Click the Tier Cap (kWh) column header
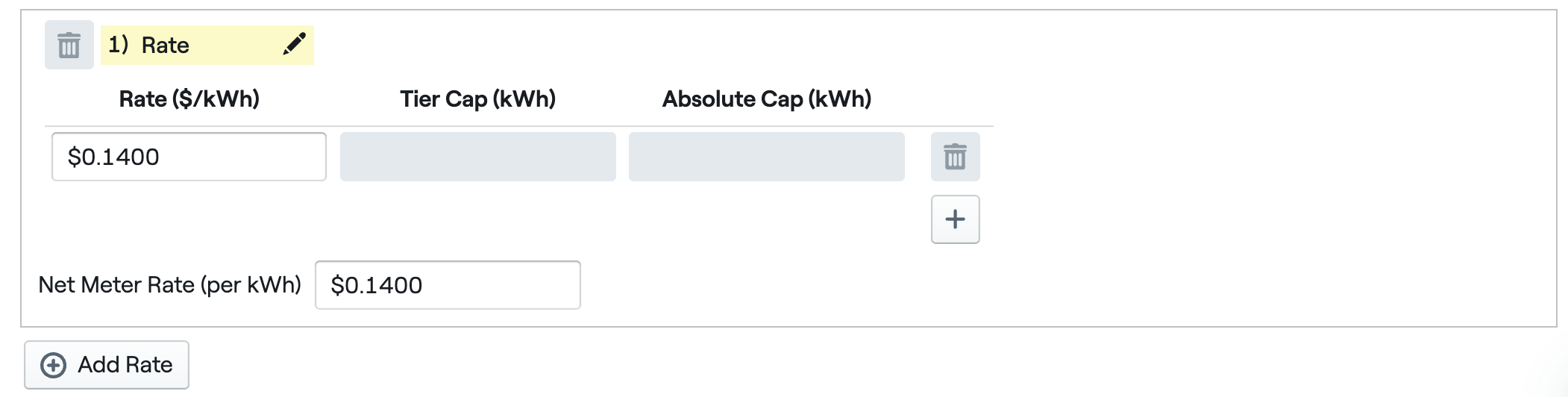The width and height of the screenshot is (1568, 397). pos(477,99)
